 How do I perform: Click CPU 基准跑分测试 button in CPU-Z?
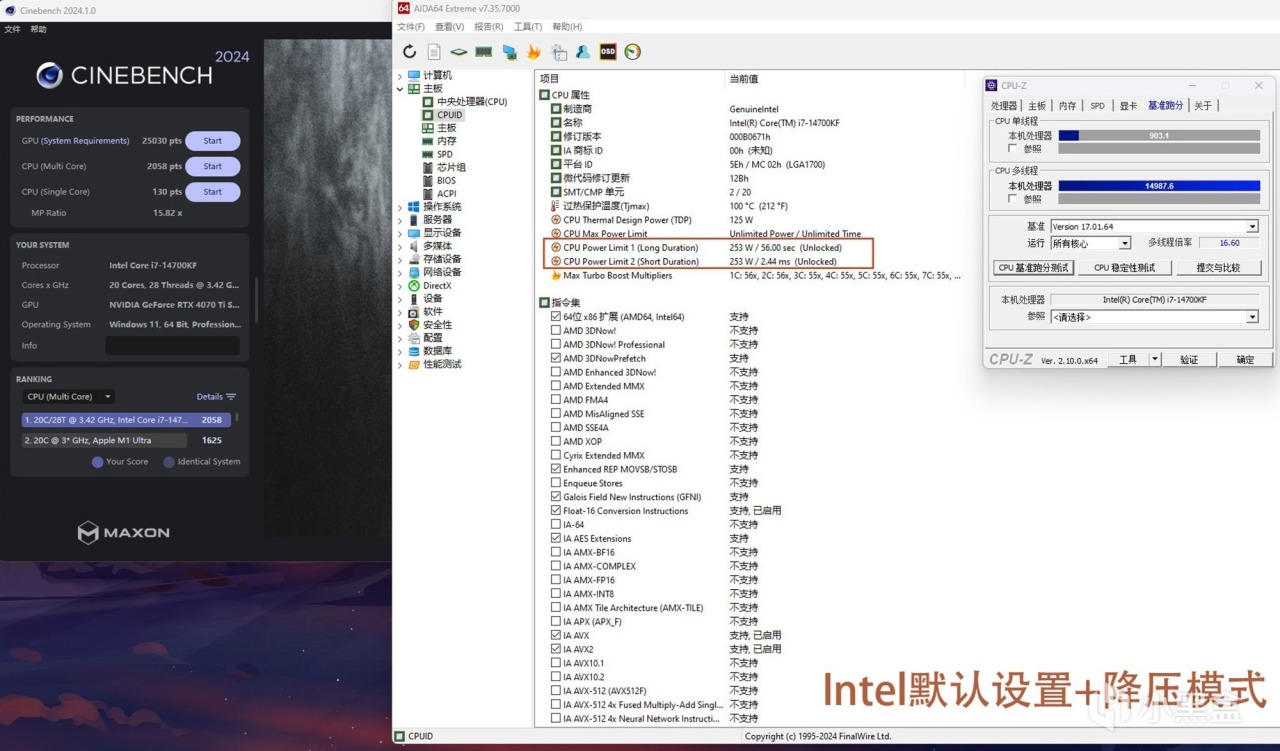(x=1034, y=268)
